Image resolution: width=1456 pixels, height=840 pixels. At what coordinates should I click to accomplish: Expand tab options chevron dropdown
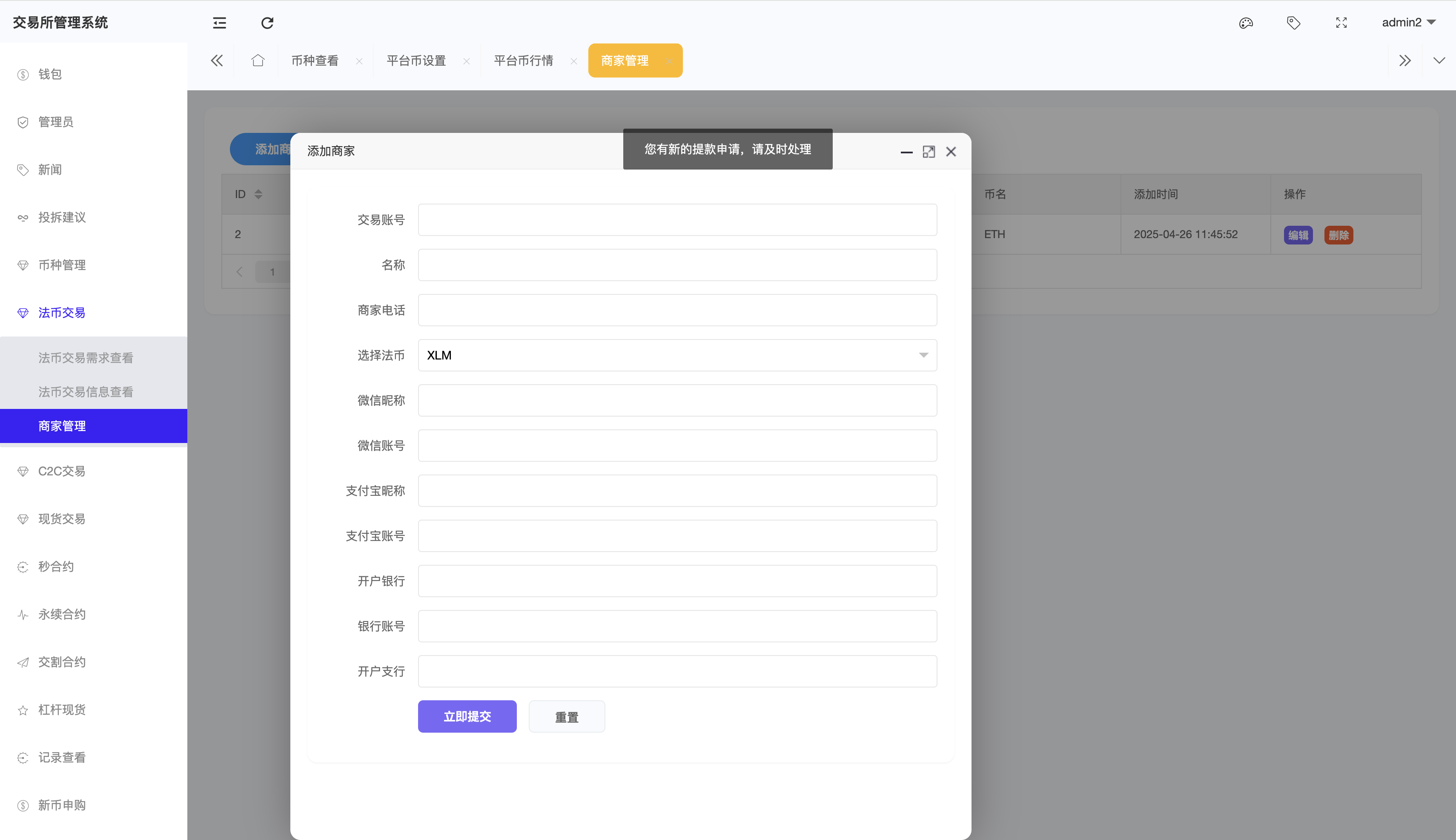click(1439, 60)
